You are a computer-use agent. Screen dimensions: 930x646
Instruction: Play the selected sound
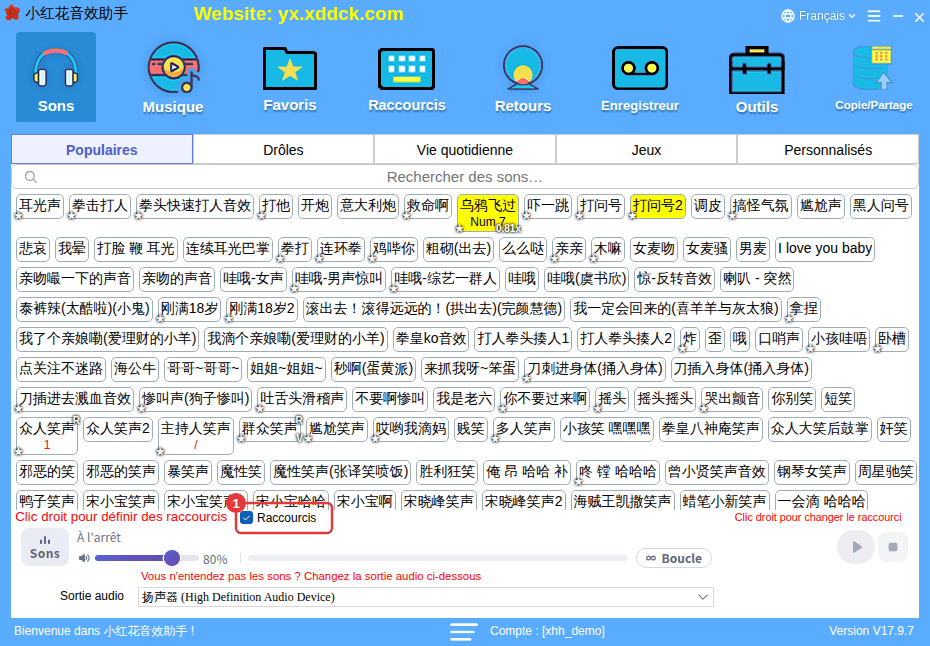coord(855,547)
